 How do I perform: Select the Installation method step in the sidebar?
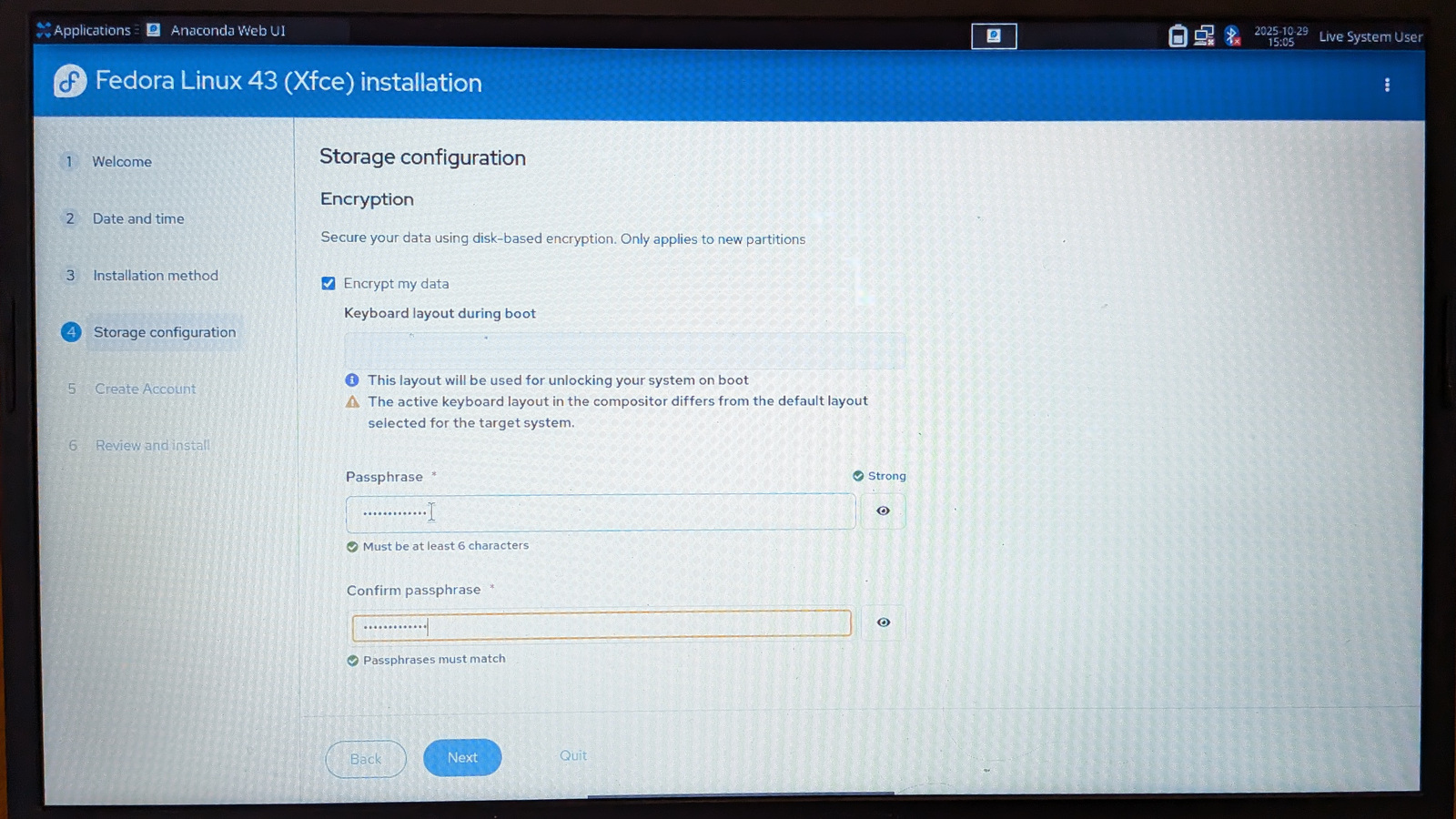(156, 275)
